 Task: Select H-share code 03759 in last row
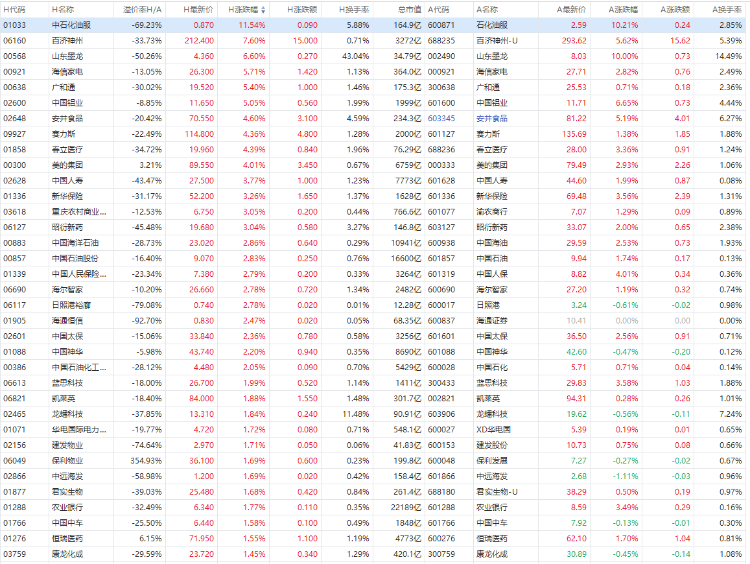click(x=14, y=554)
